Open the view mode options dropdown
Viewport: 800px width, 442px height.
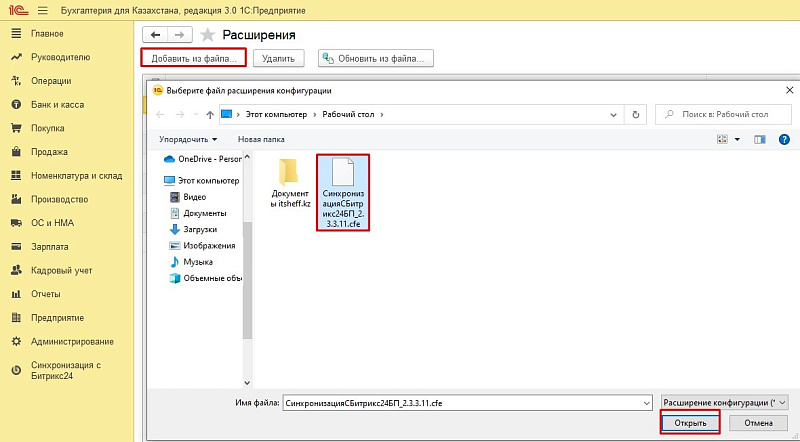737,139
